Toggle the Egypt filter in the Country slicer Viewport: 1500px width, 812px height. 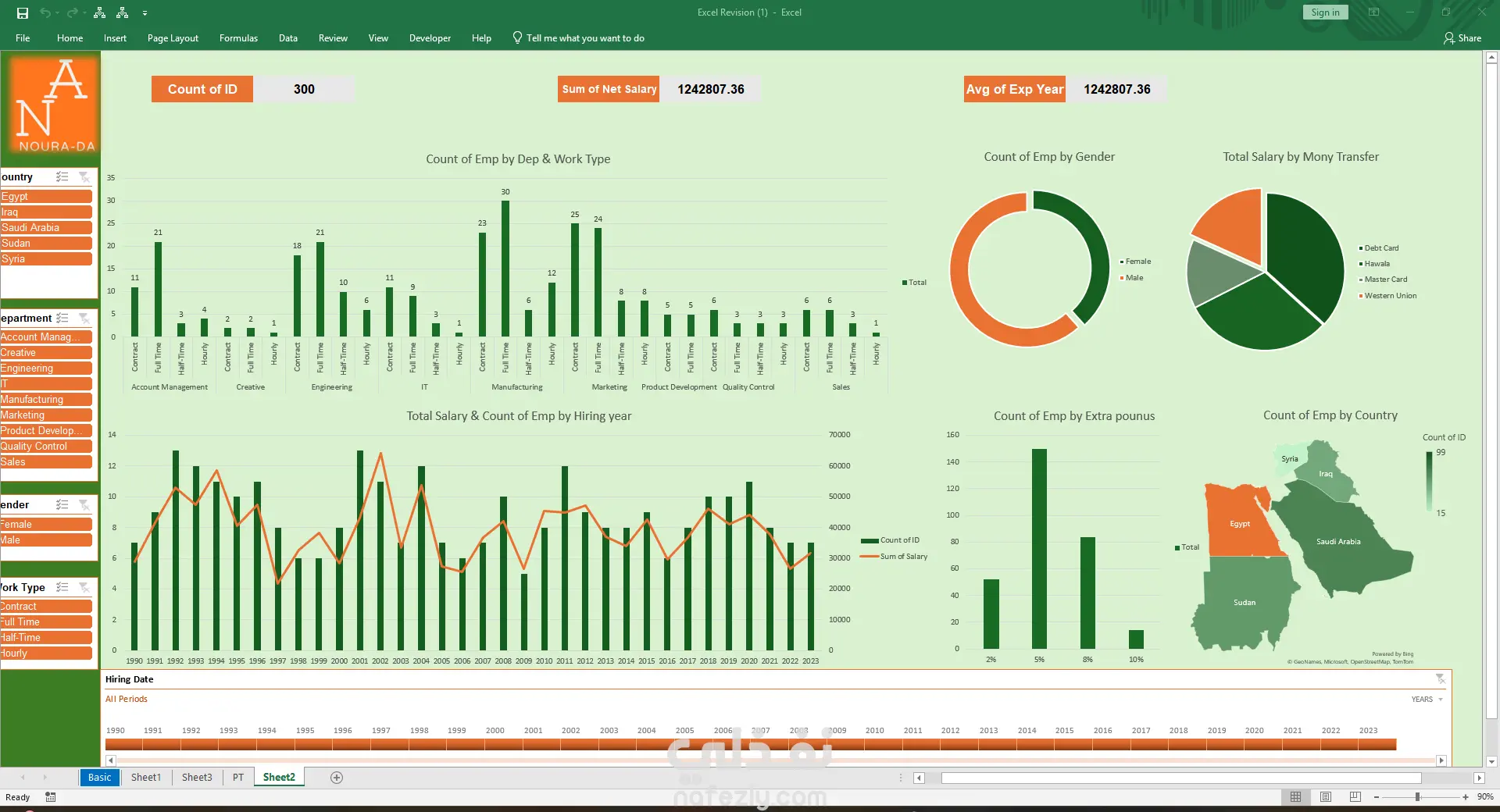click(46, 197)
